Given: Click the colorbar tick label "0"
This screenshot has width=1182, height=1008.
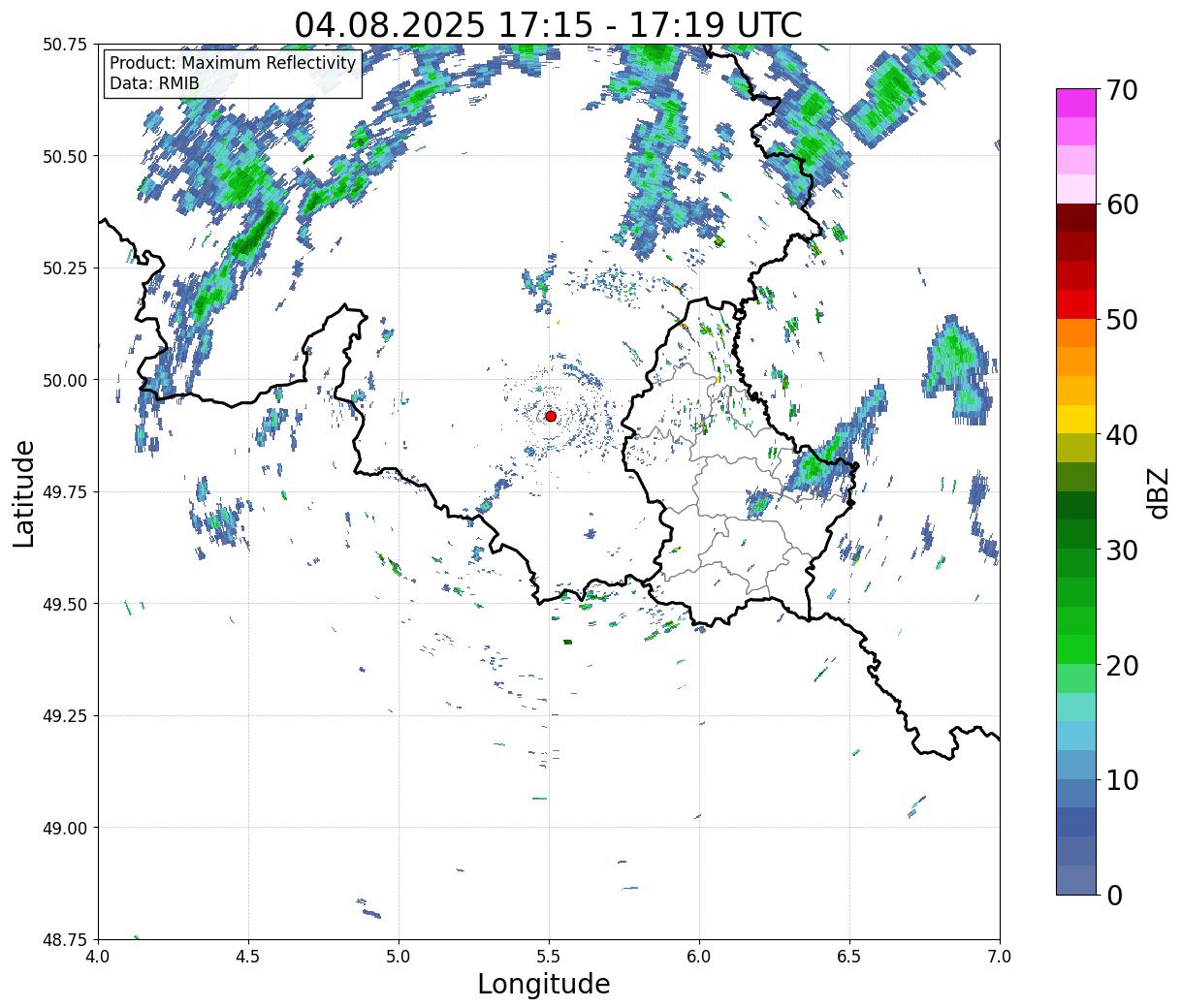Looking at the screenshot, I should (x=1113, y=895).
